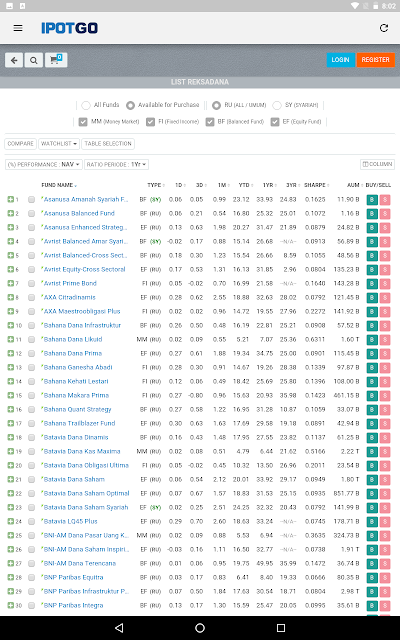Sort by AUM column header

click(x=355, y=185)
